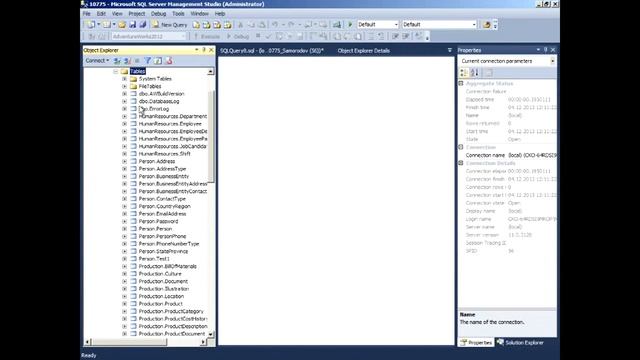
Task: Click the Refresh icon in Object Explorer
Action: click(158, 60)
